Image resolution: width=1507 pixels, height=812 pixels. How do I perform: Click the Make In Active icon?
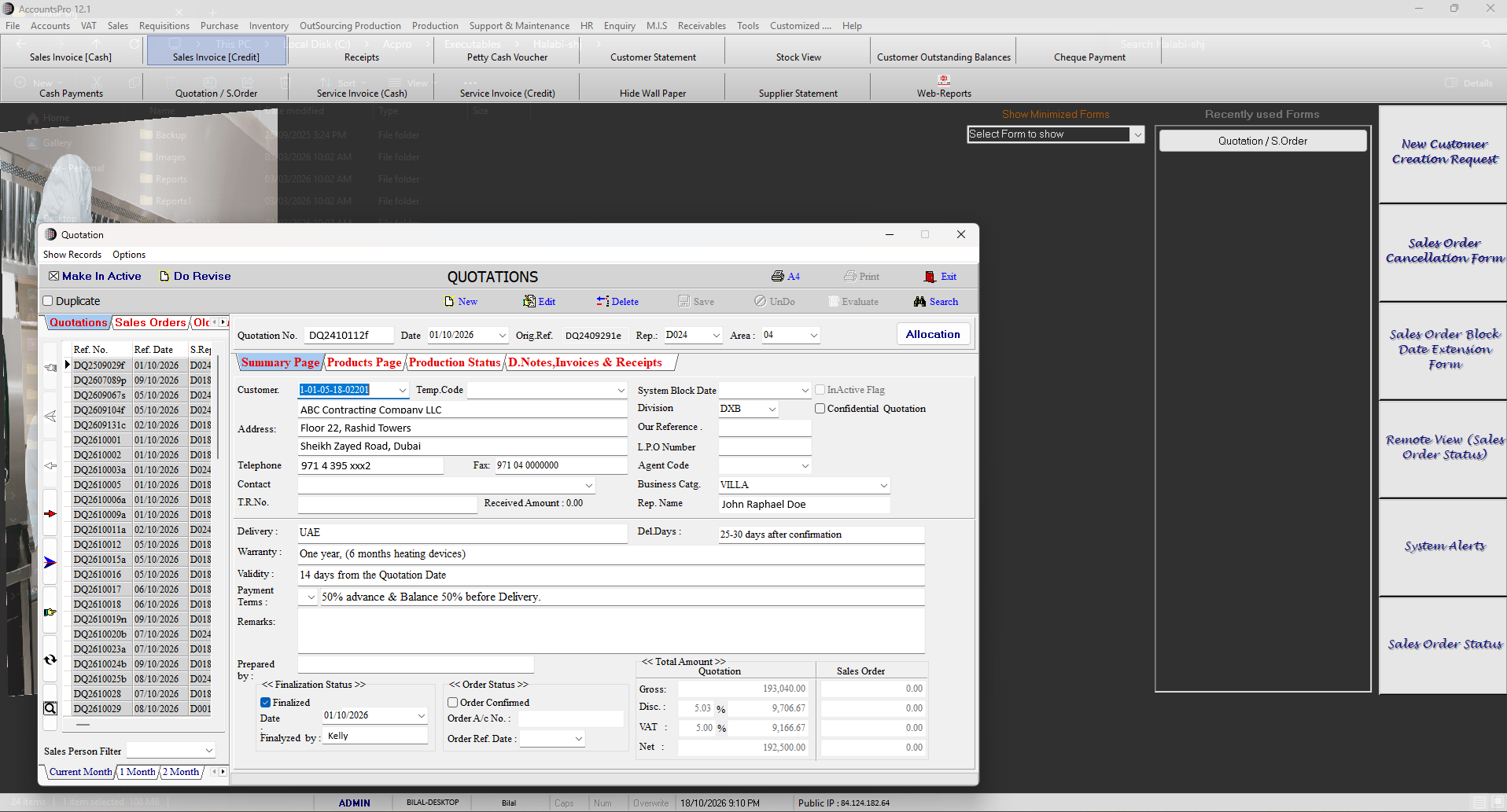tap(53, 276)
